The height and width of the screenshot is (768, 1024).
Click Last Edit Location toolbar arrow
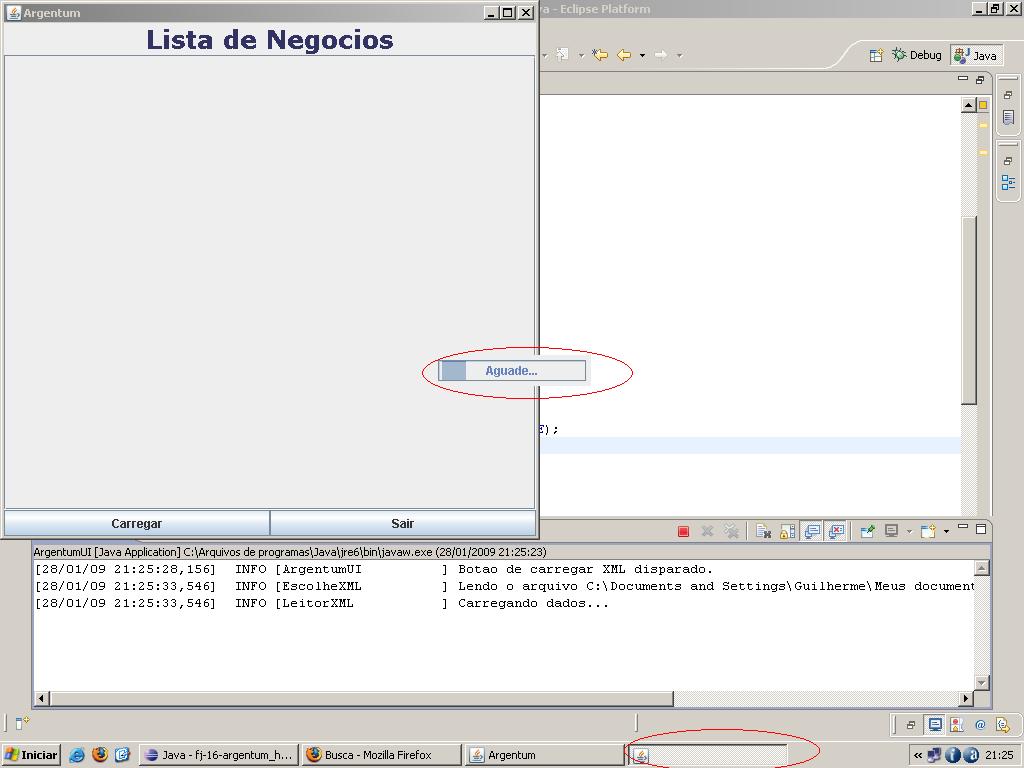pyautogui.click(x=600, y=55)
